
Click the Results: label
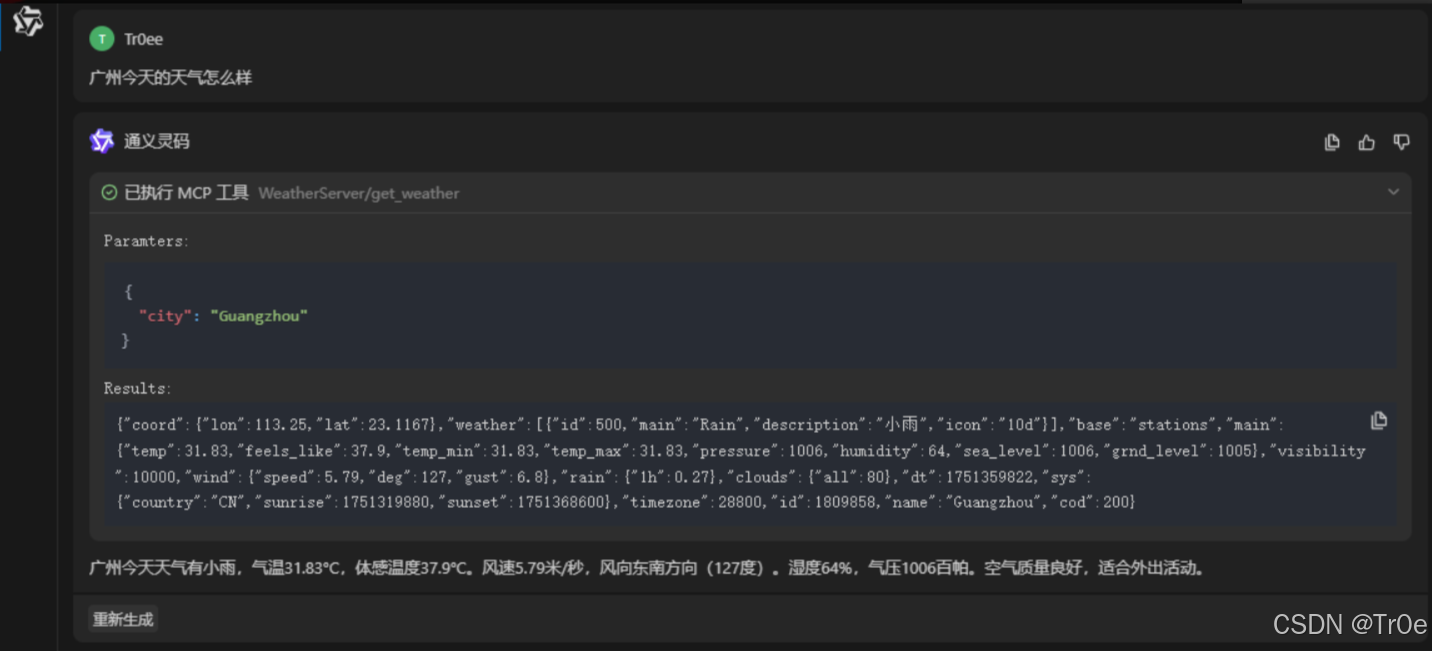coord(138,388)
